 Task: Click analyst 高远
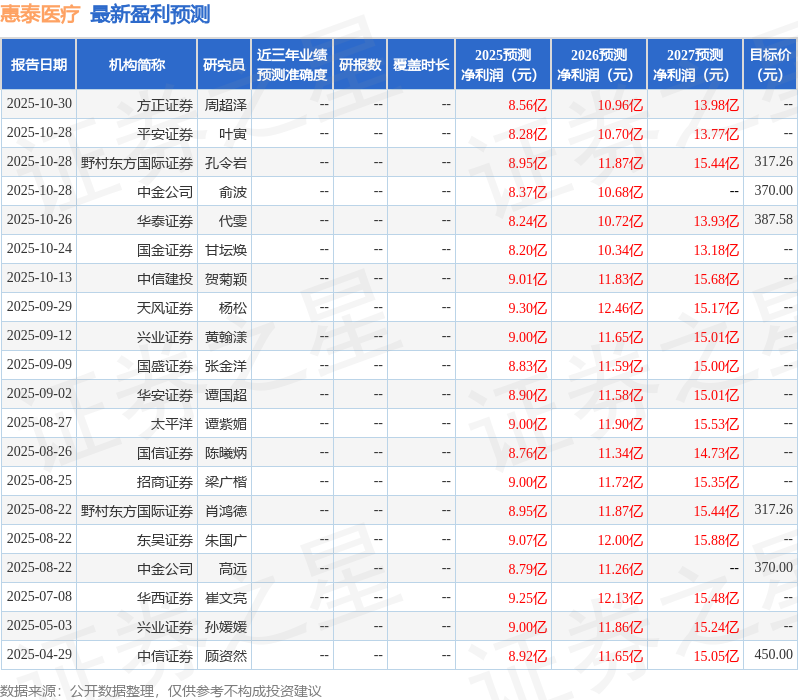[x=233, y=569]
